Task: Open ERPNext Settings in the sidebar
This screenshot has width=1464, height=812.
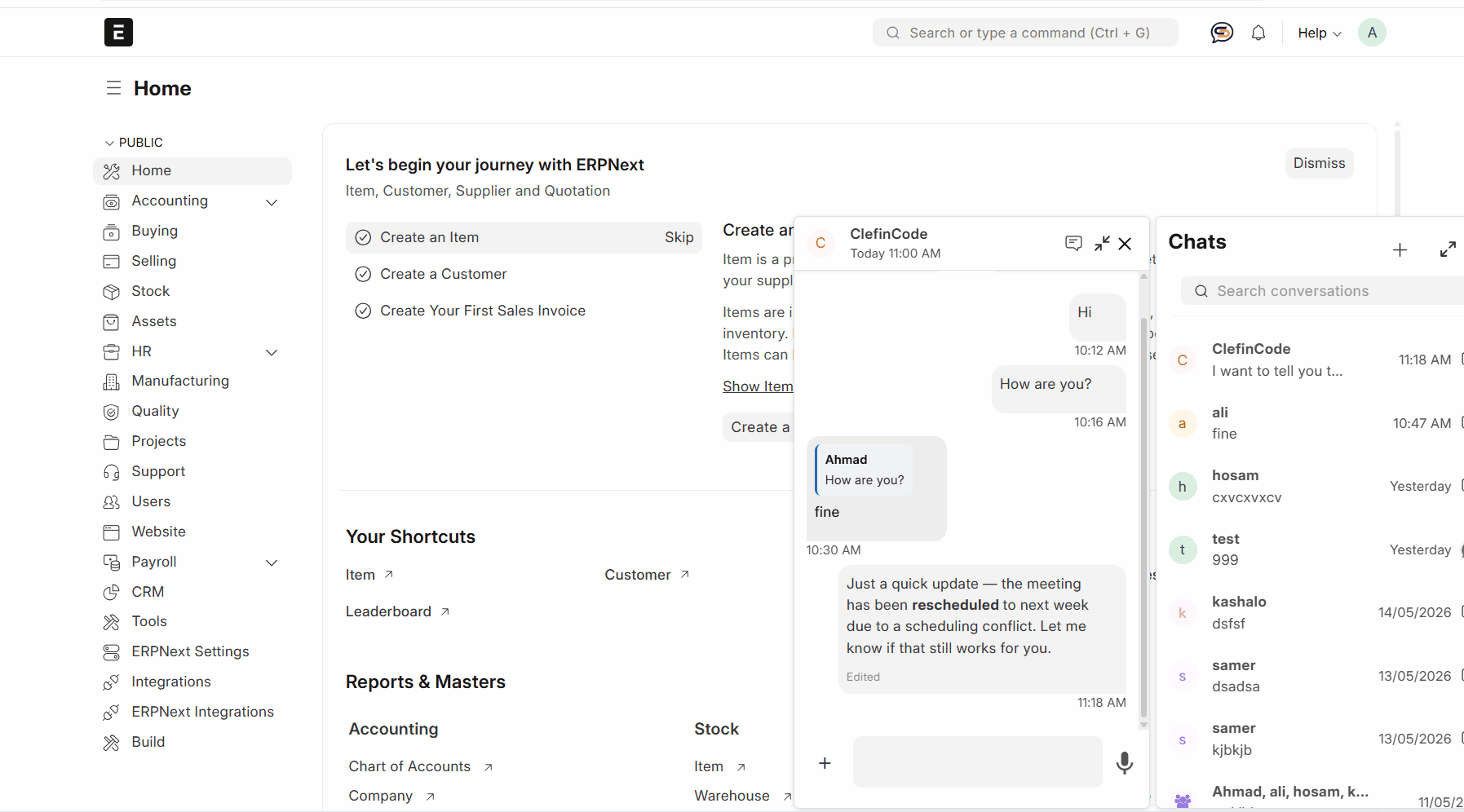Action: (x=192, y=651)
